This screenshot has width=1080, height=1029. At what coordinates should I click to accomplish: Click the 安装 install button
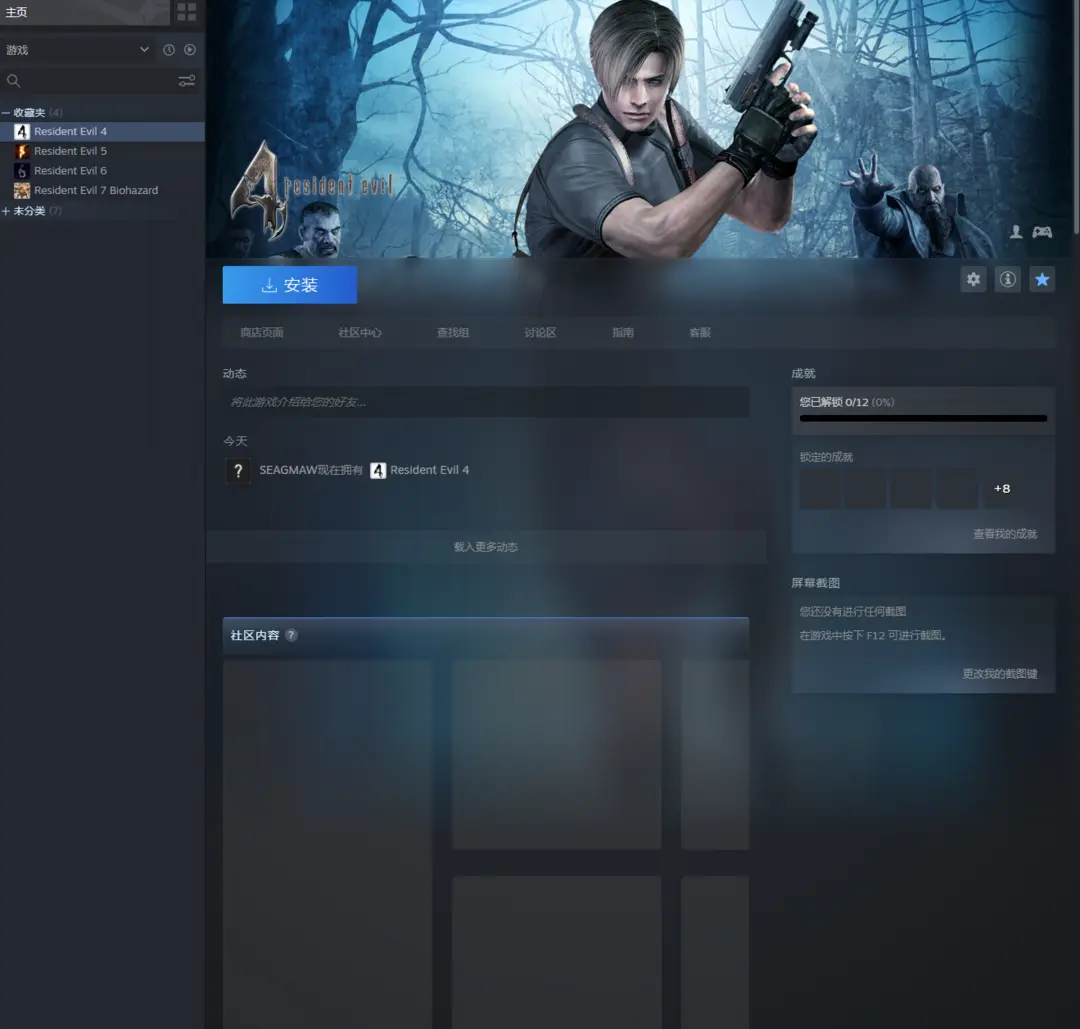point(290,285)
